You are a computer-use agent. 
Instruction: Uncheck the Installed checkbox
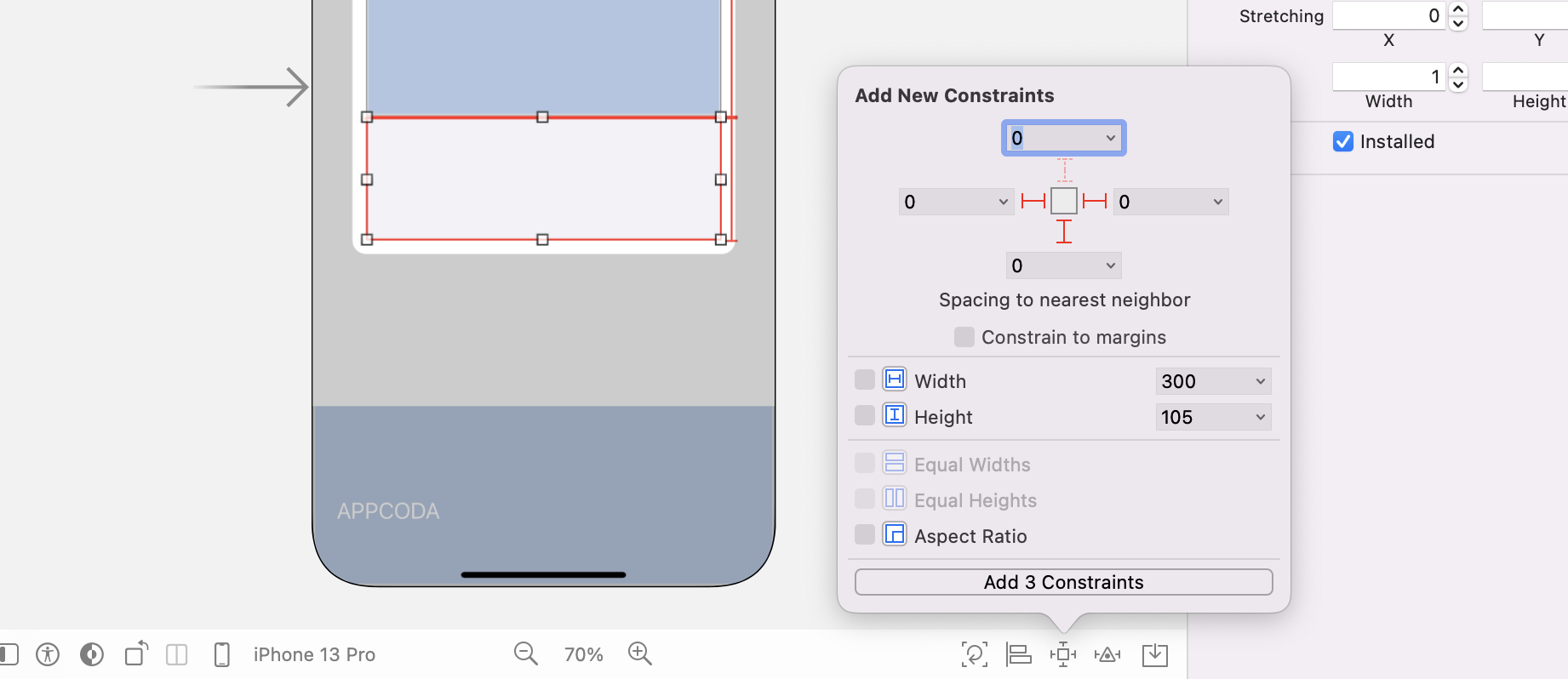click(x=1343, y=141)
